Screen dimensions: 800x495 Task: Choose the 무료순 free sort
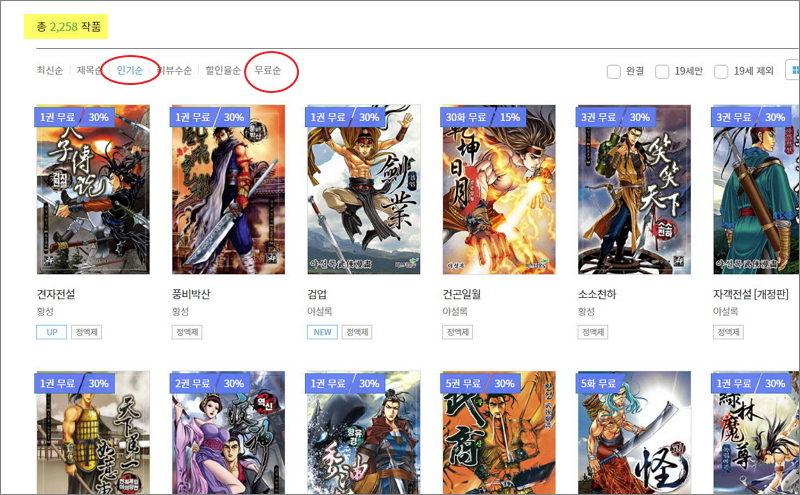tap(268, 70)
